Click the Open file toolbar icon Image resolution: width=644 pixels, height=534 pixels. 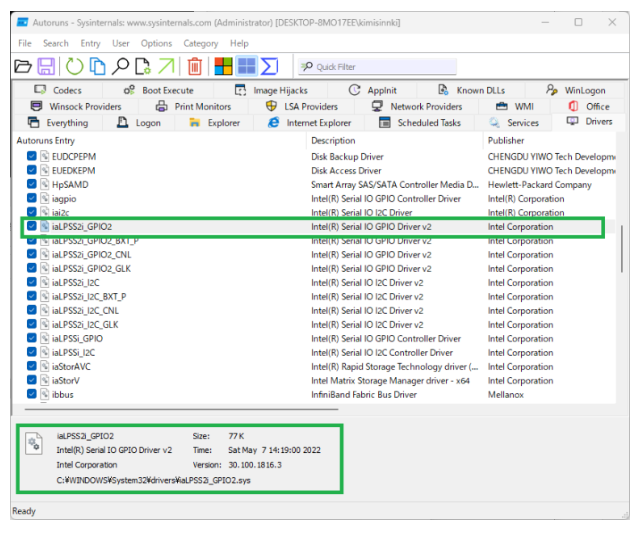coord(23,66)
